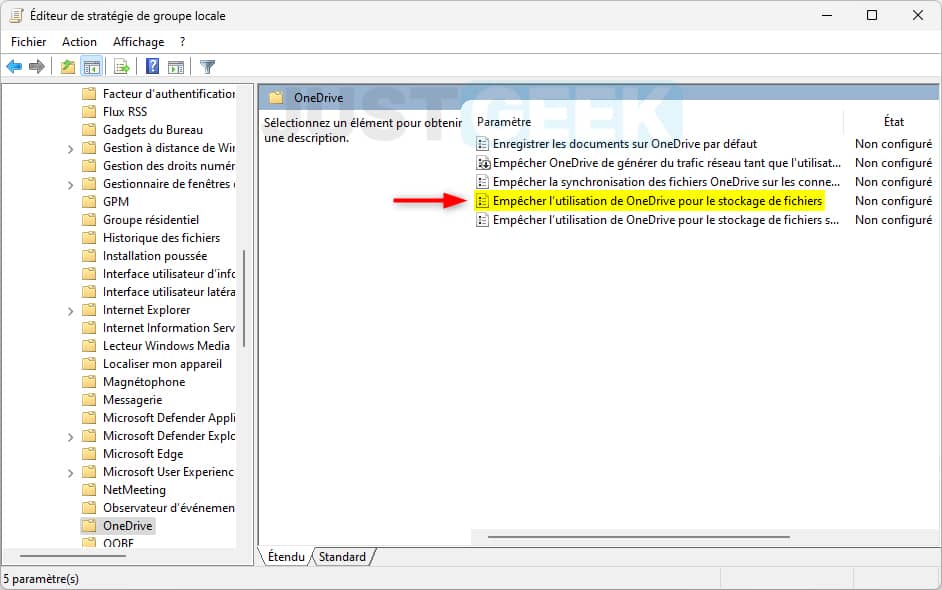Screen dimensions: 942x590
Task: Expand the Internet Explorer node
Action: 70,311
